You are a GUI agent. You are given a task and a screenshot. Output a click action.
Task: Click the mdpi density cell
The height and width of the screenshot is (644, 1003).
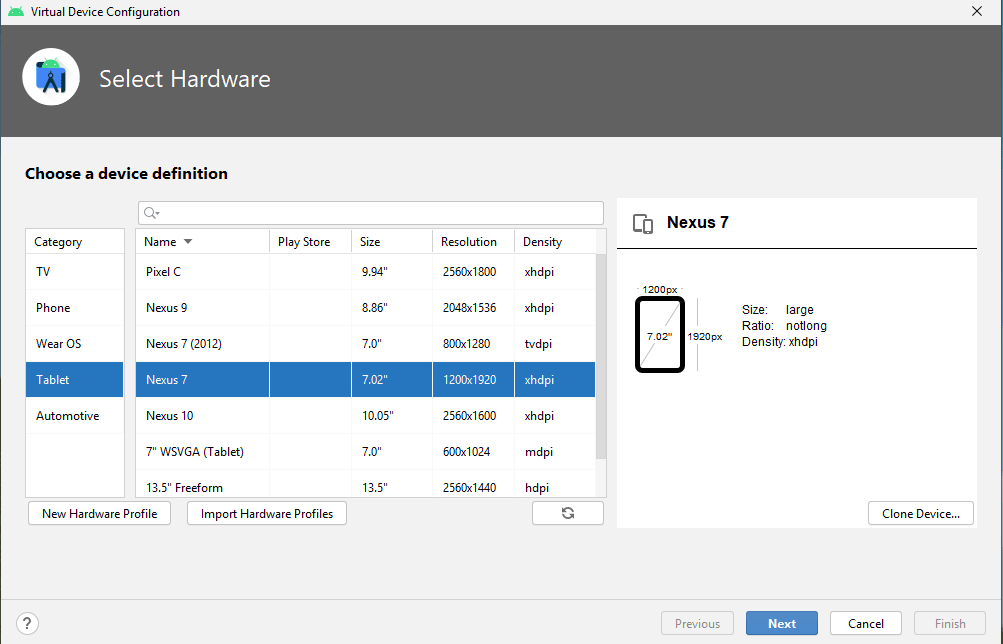[x=555, y=452]
